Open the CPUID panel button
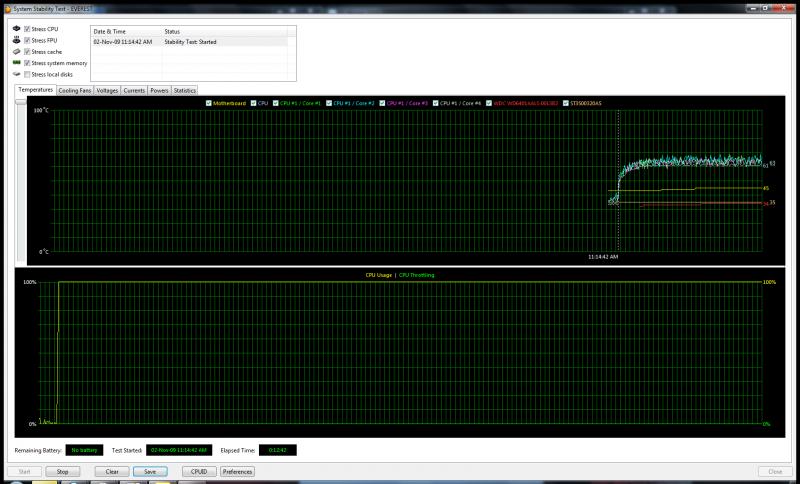 199,472
